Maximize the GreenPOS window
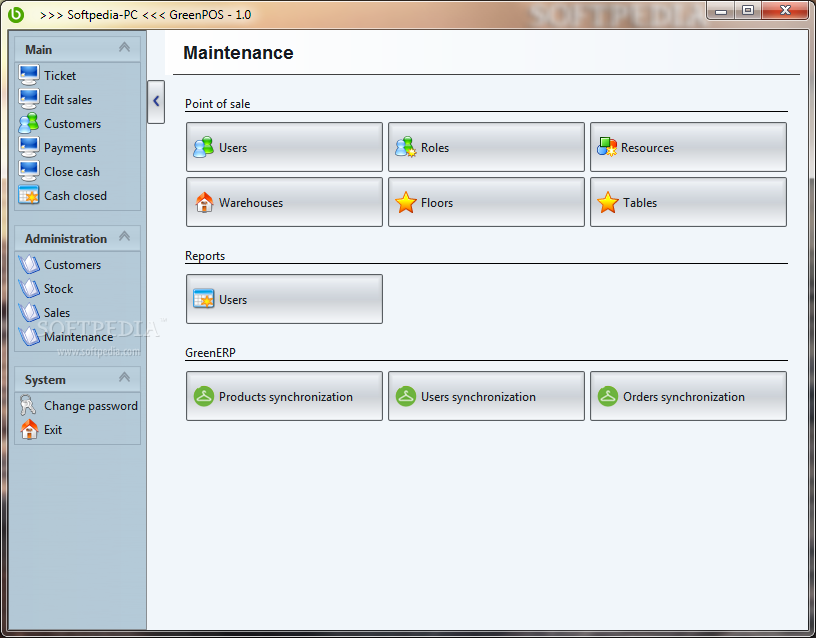 coord(748,10)
